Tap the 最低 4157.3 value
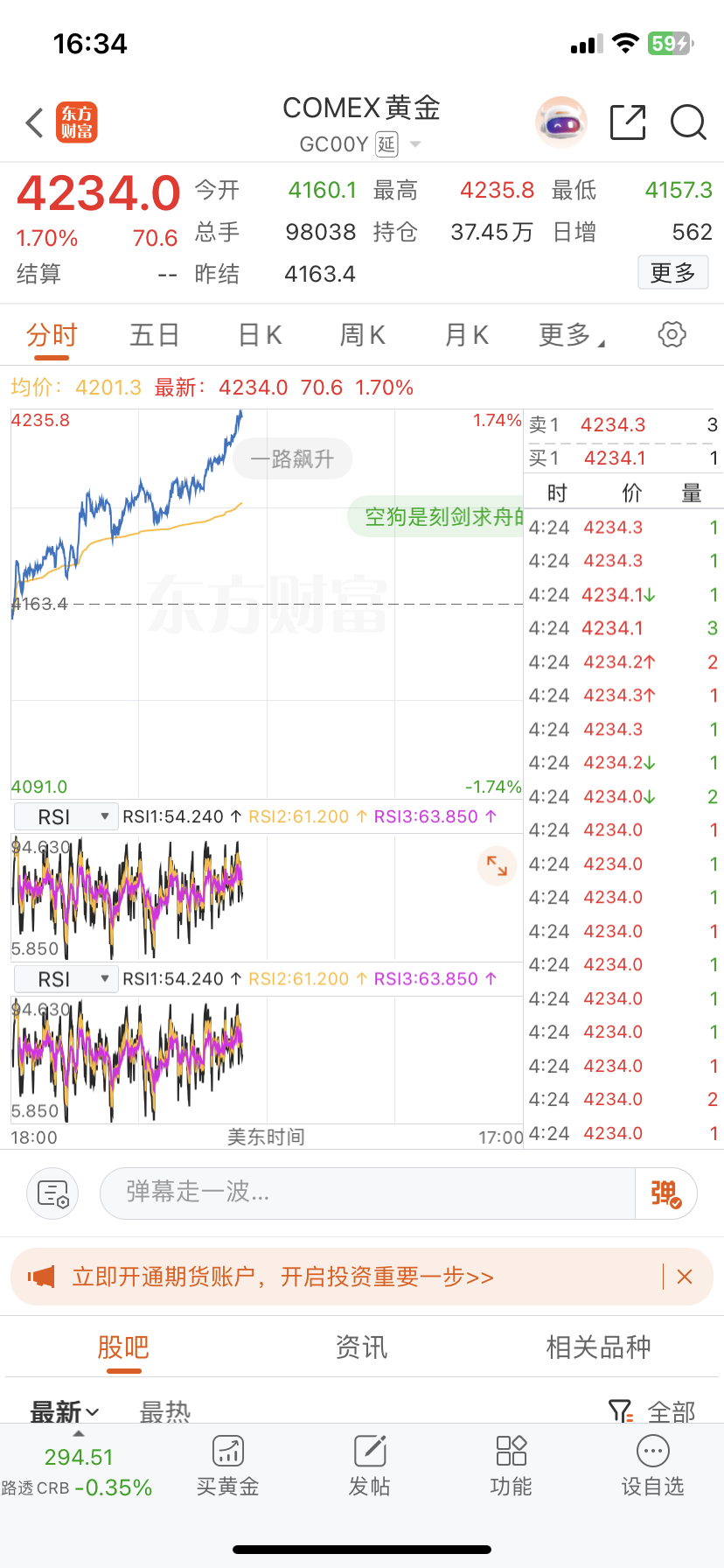Screen dimensions: 724x1568 (679, 190)
